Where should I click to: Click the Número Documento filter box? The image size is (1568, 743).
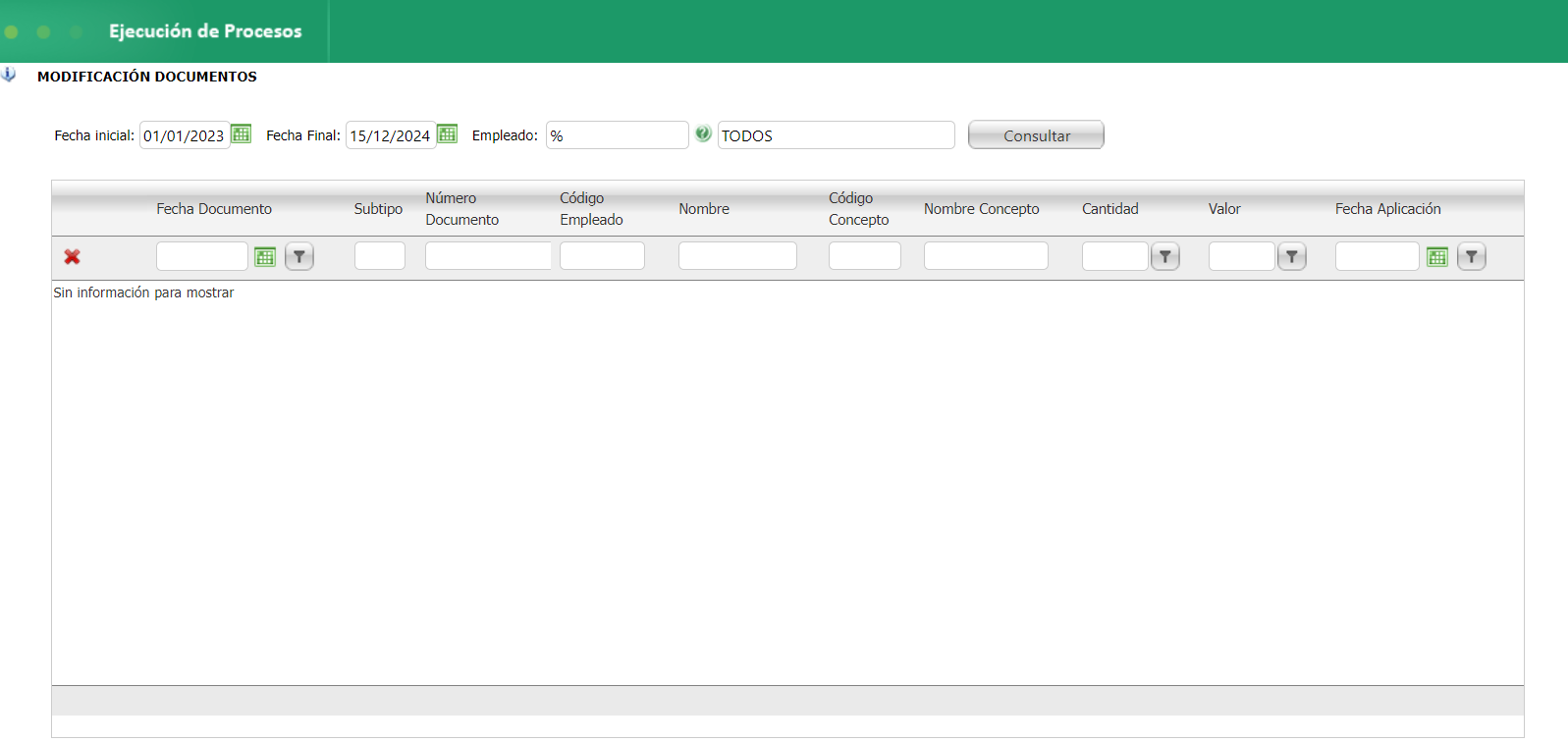[x=488, y=256]
